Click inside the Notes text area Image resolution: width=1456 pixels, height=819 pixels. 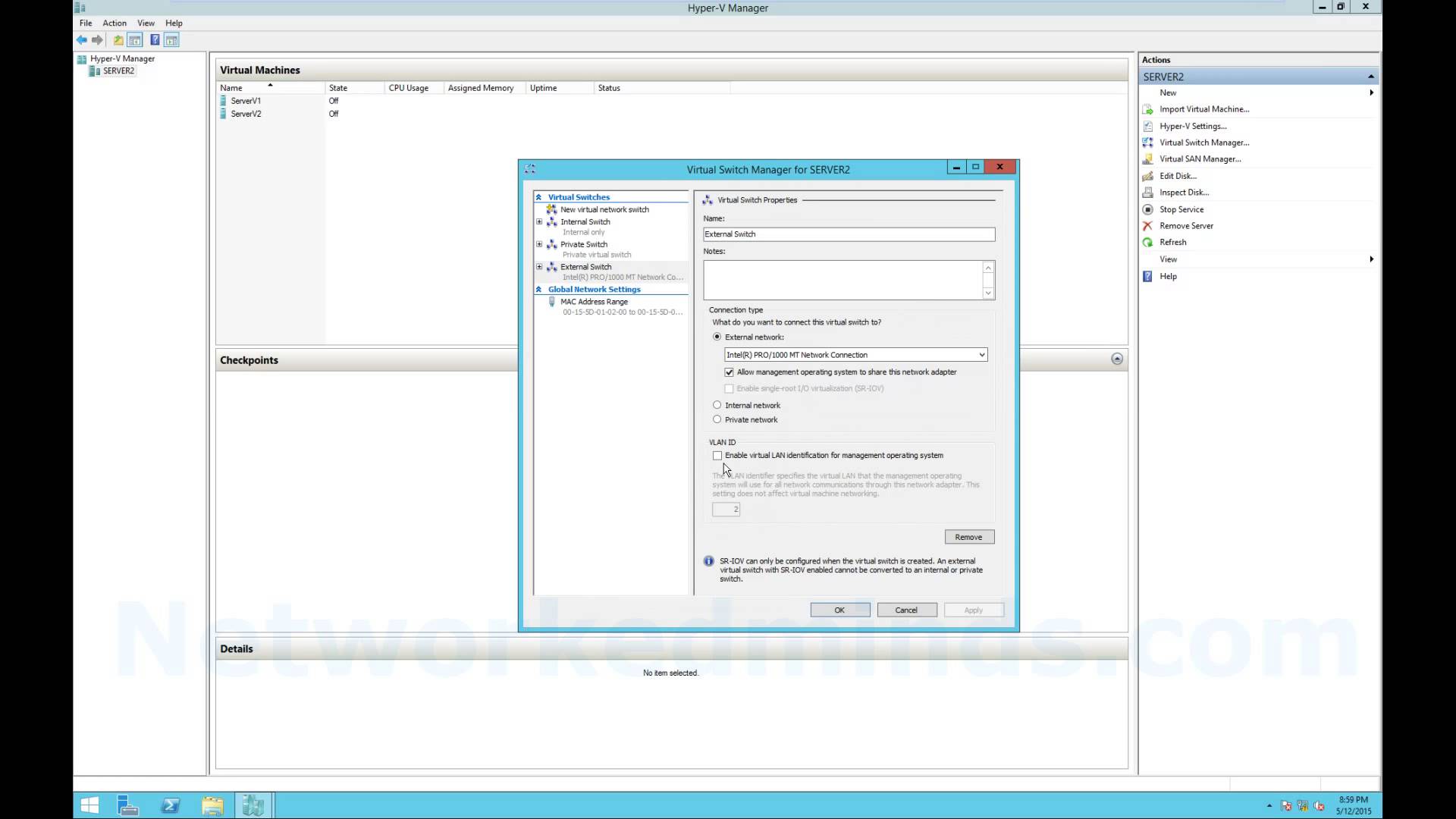(x=842, y=280)
